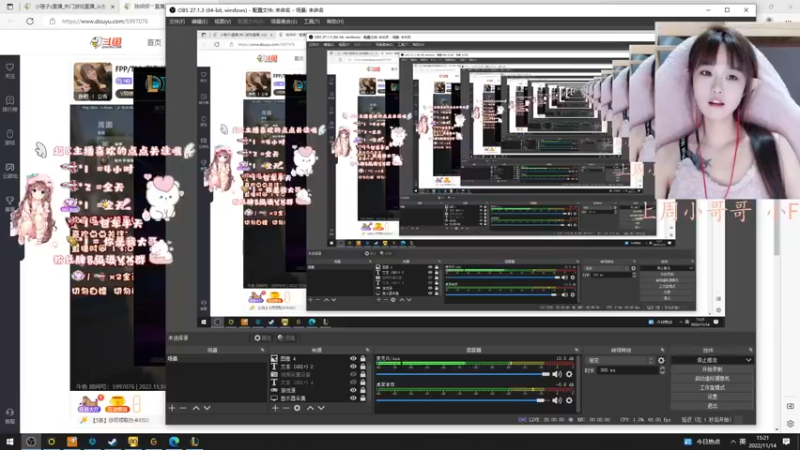Click the site lock icon in the browser address bar
The width and height of the screenshot is (800, 450).
pos(52,21)
